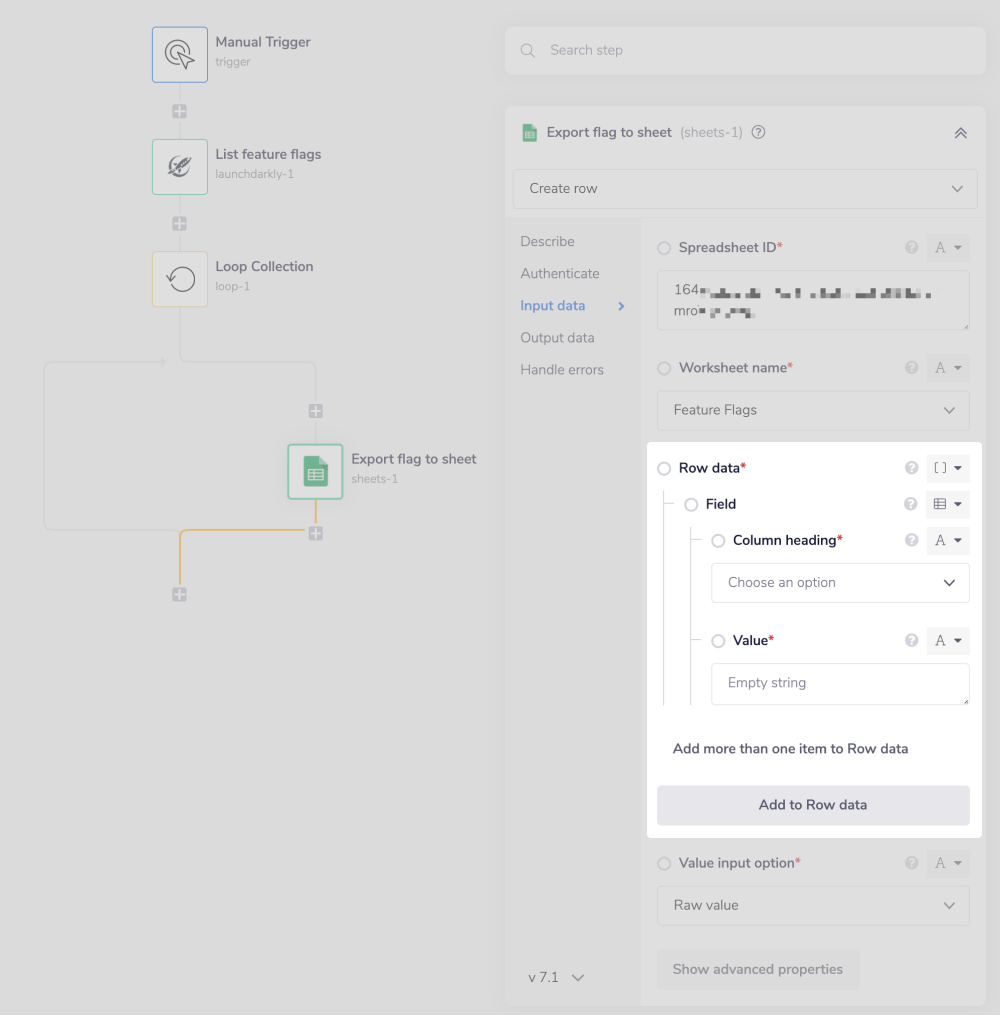Viewport: 1000px width, 1016px height.
Task: Select the List feature flags LaunchDarkly icon
Action: pyautogui.click(x=180, y=166)
